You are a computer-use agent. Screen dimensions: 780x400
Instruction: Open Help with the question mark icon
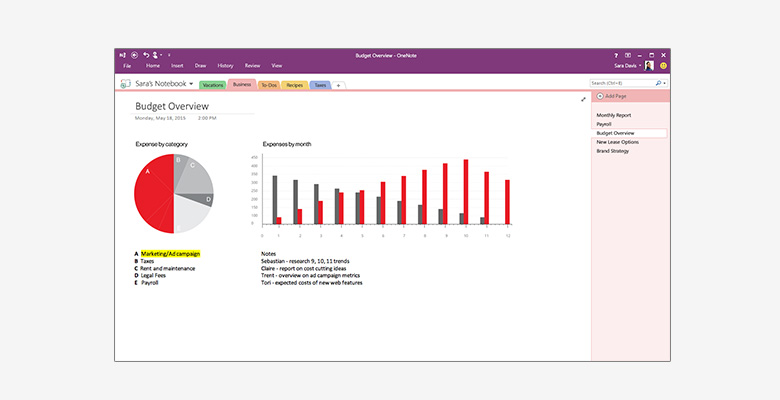click(616, 54)
